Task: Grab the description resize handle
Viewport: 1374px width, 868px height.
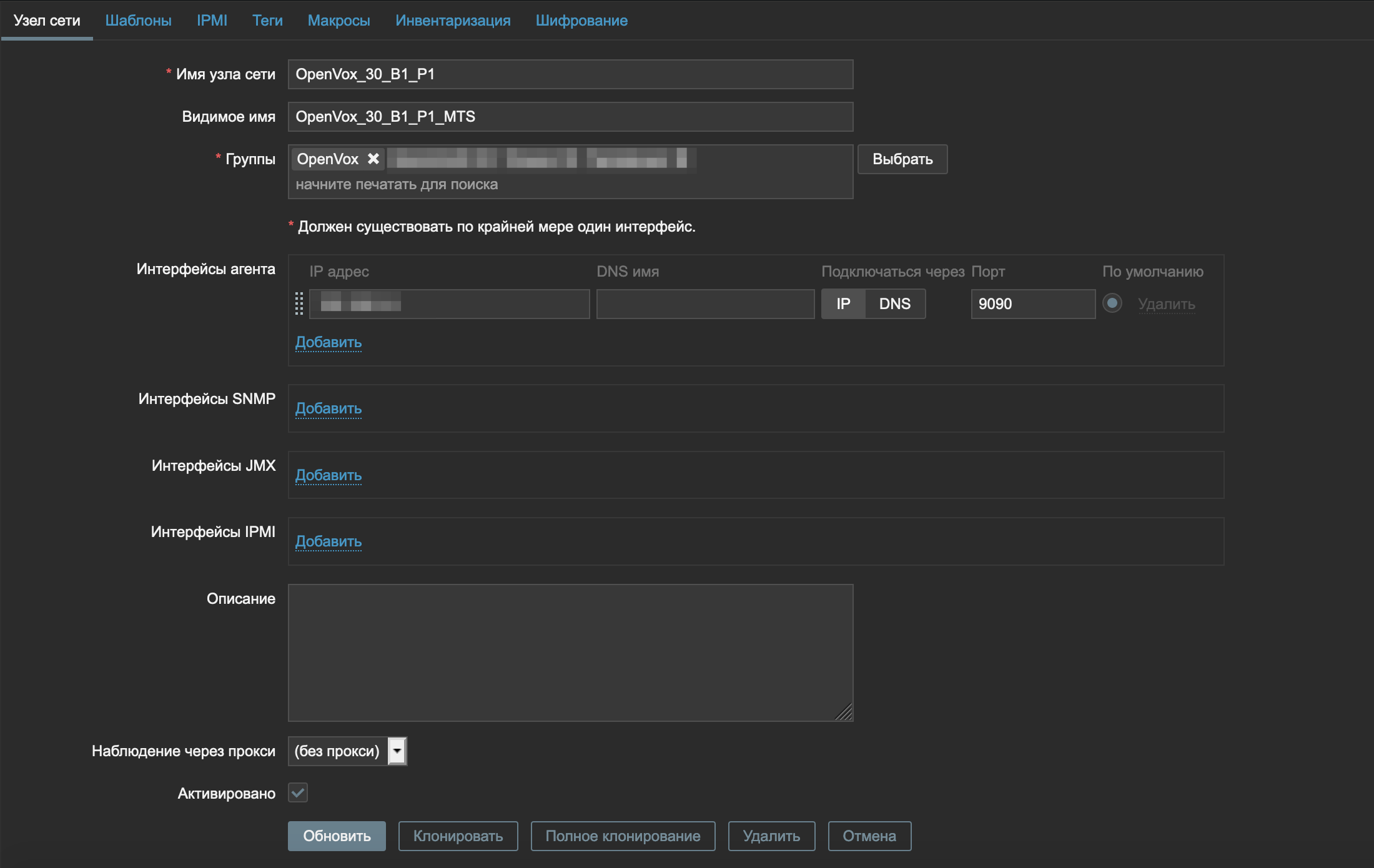Action: pyautogui.click(x=844, y=713)
